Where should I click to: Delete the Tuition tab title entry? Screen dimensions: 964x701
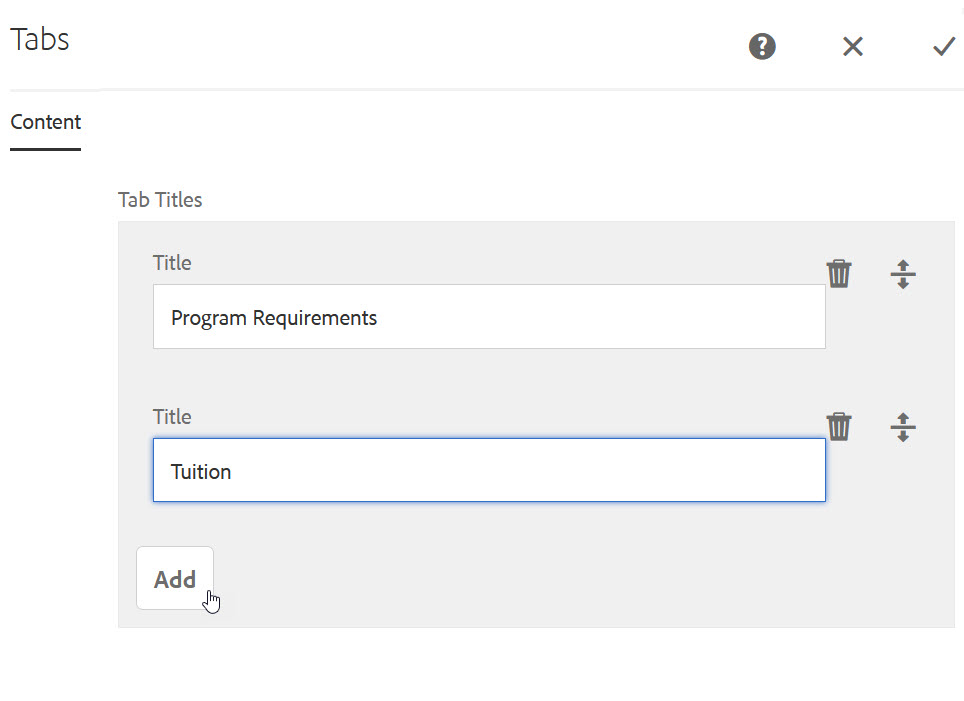[x=839, y=427]
